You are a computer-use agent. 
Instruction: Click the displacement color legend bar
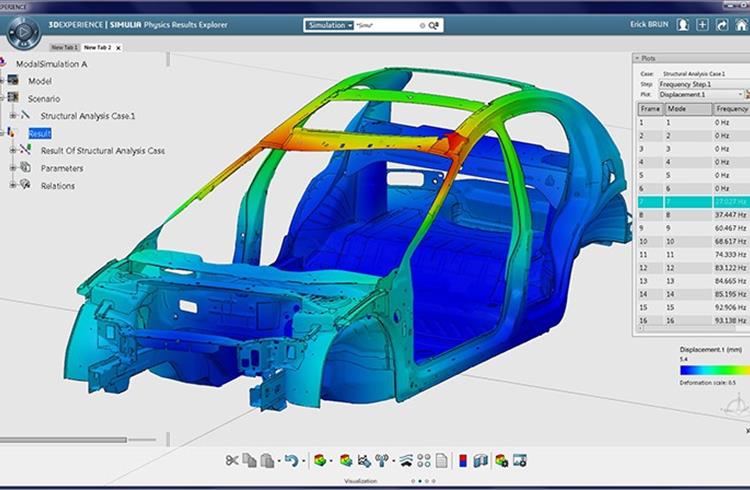coord(715,370)
